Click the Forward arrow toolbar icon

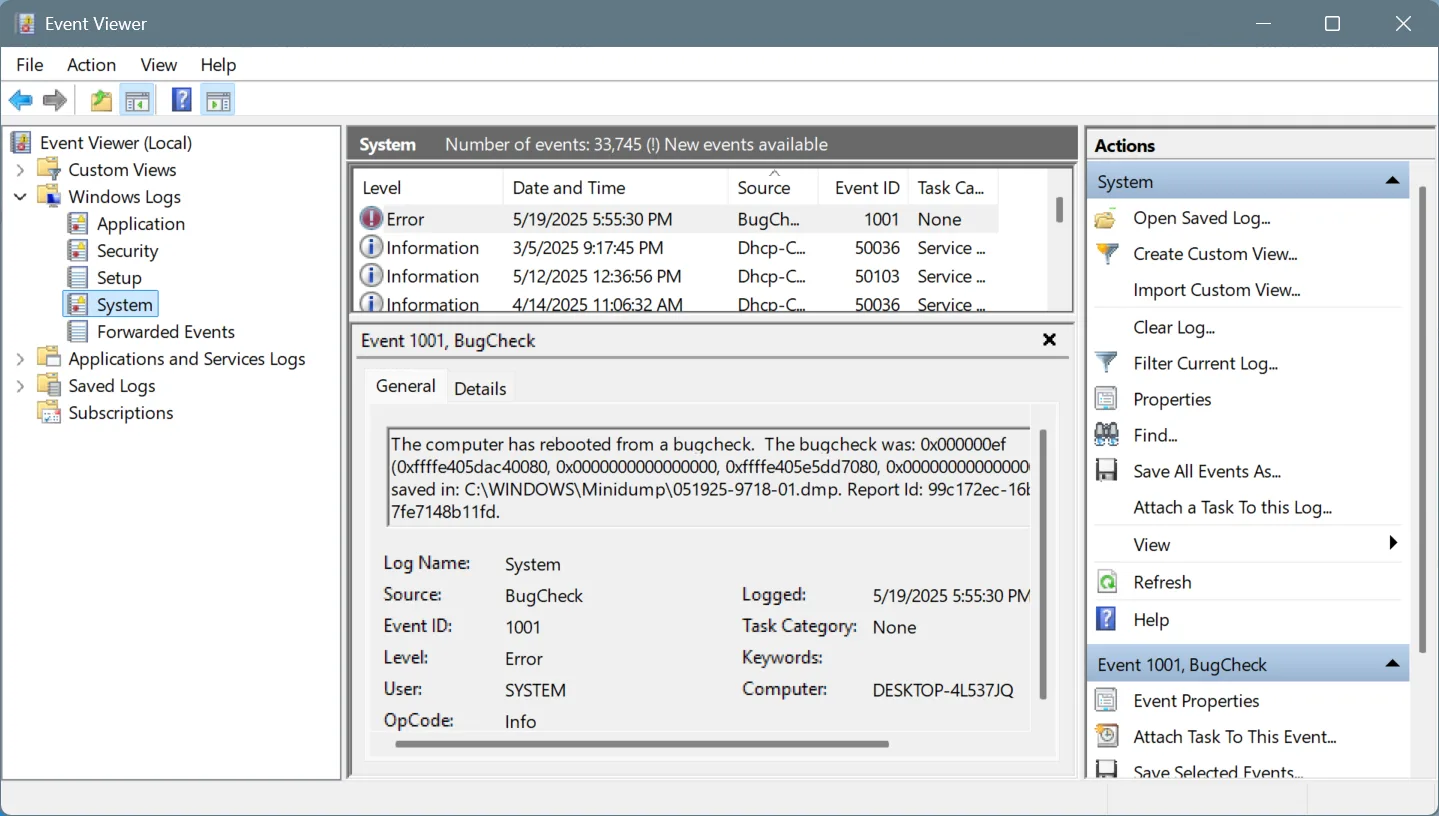coord(55,100)
